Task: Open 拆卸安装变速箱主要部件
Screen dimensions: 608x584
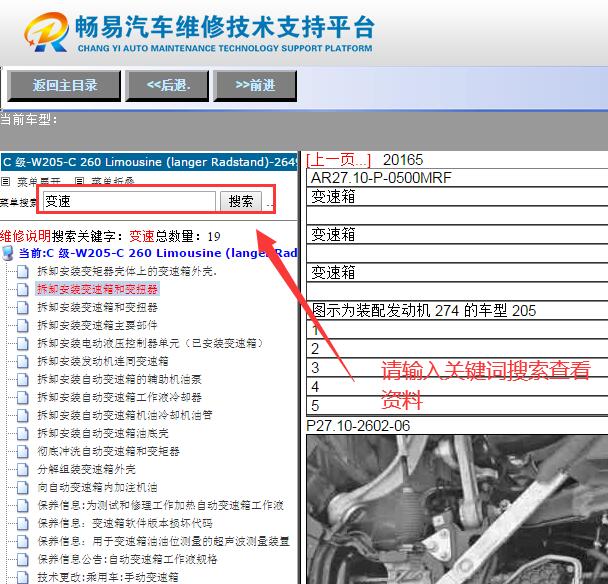Action: pos(98,325)
